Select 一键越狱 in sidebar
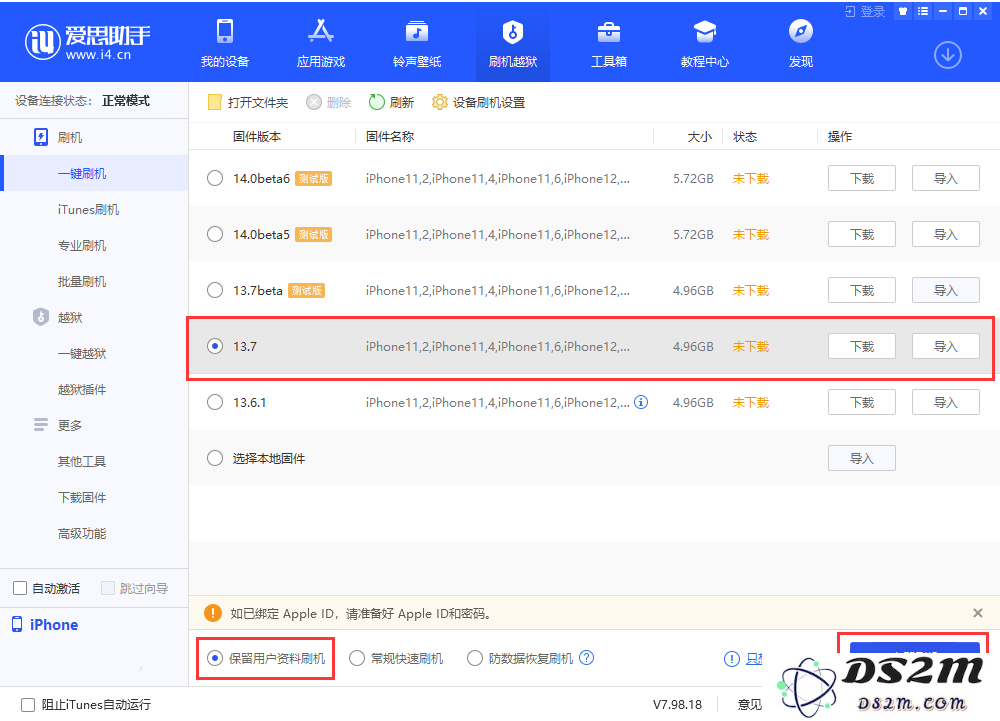Screen dimensions: 1000x721 pyautogui.click(x=82, y=353)
